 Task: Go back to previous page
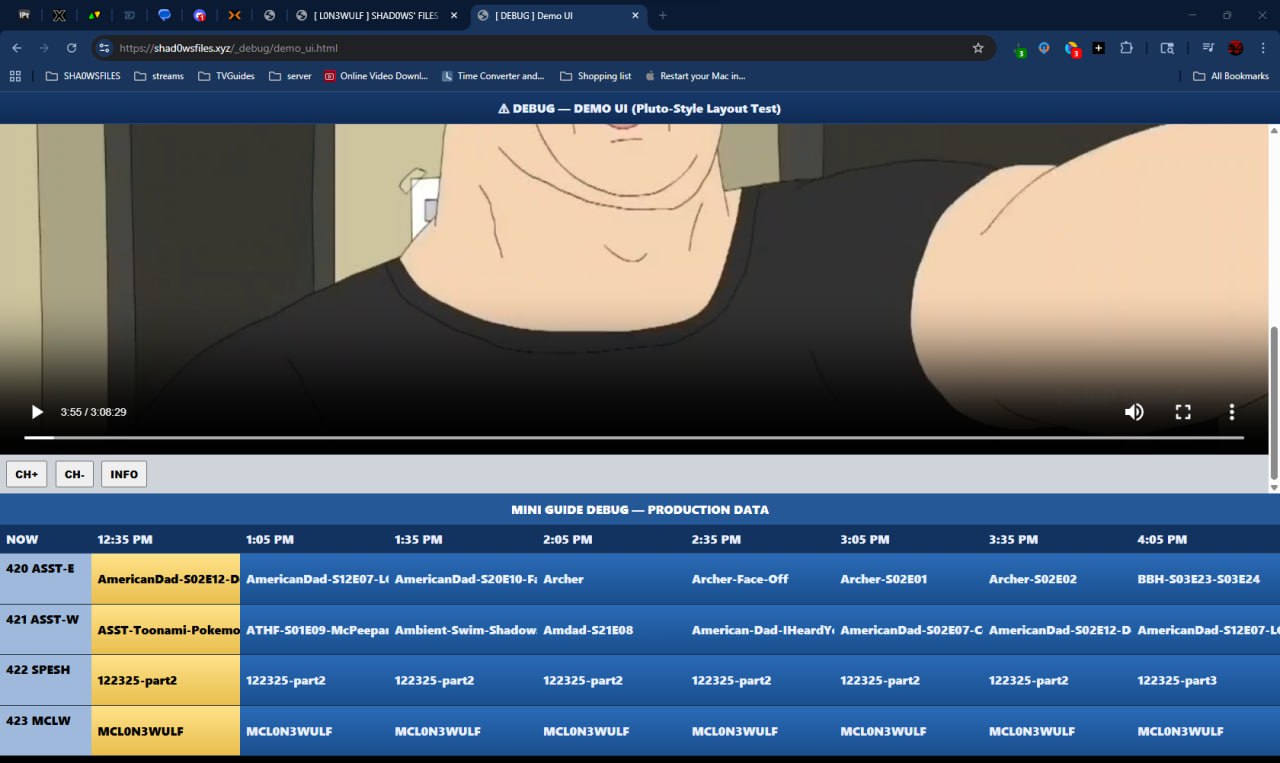point(17,48)
